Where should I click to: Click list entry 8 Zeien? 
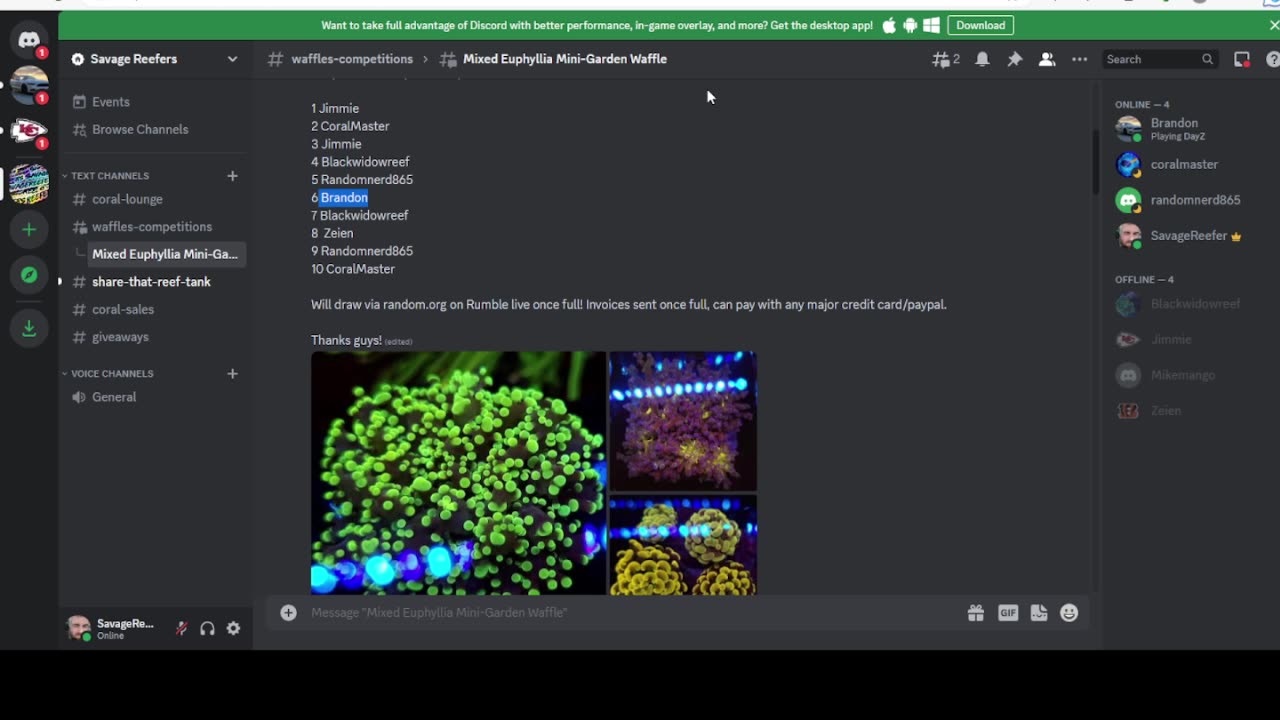(x=332, y=233)
